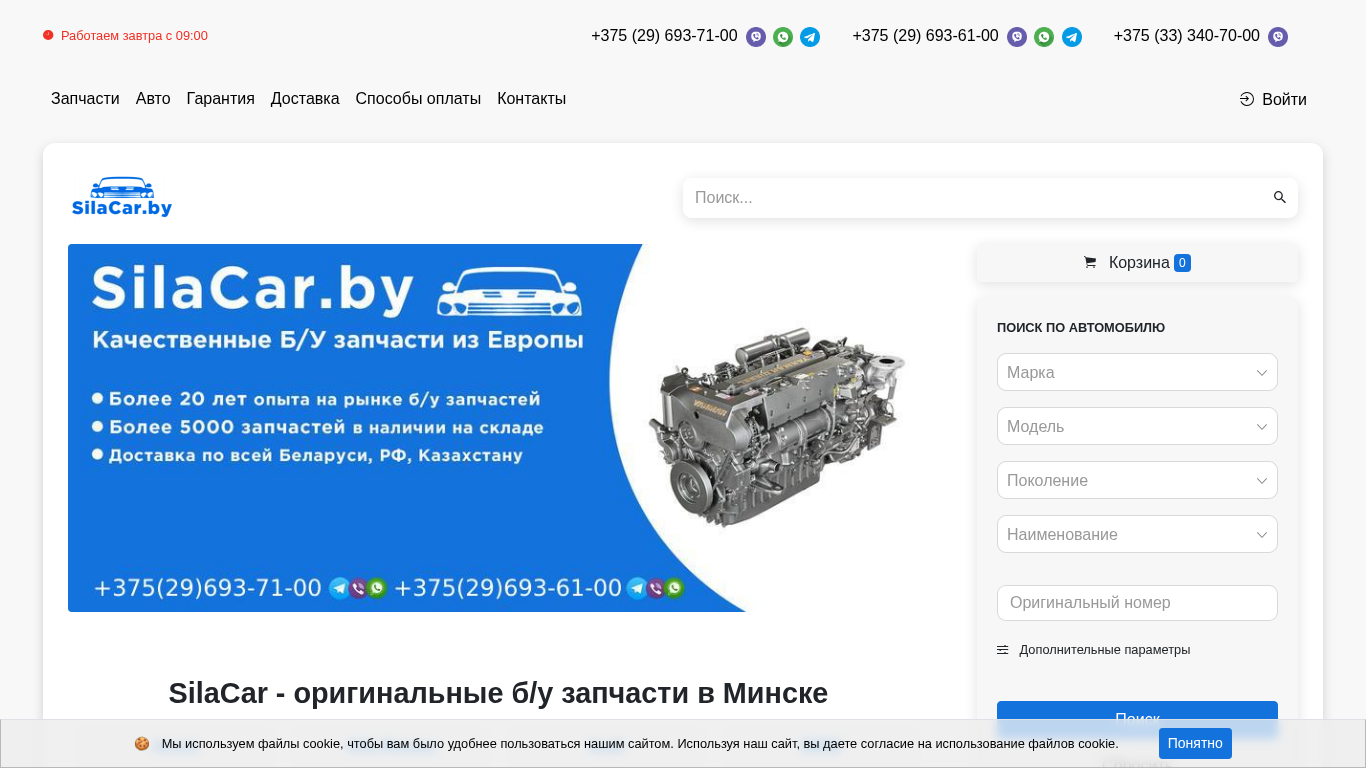Click the Оригинальный номер input field
1366x768 pixels.
tap(1137, 603)
